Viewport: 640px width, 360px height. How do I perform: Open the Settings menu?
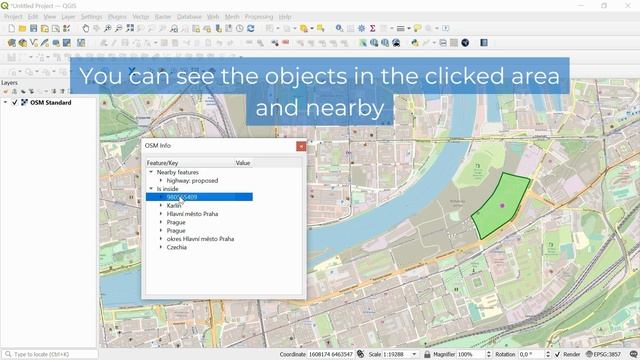(x=91, y=17)
